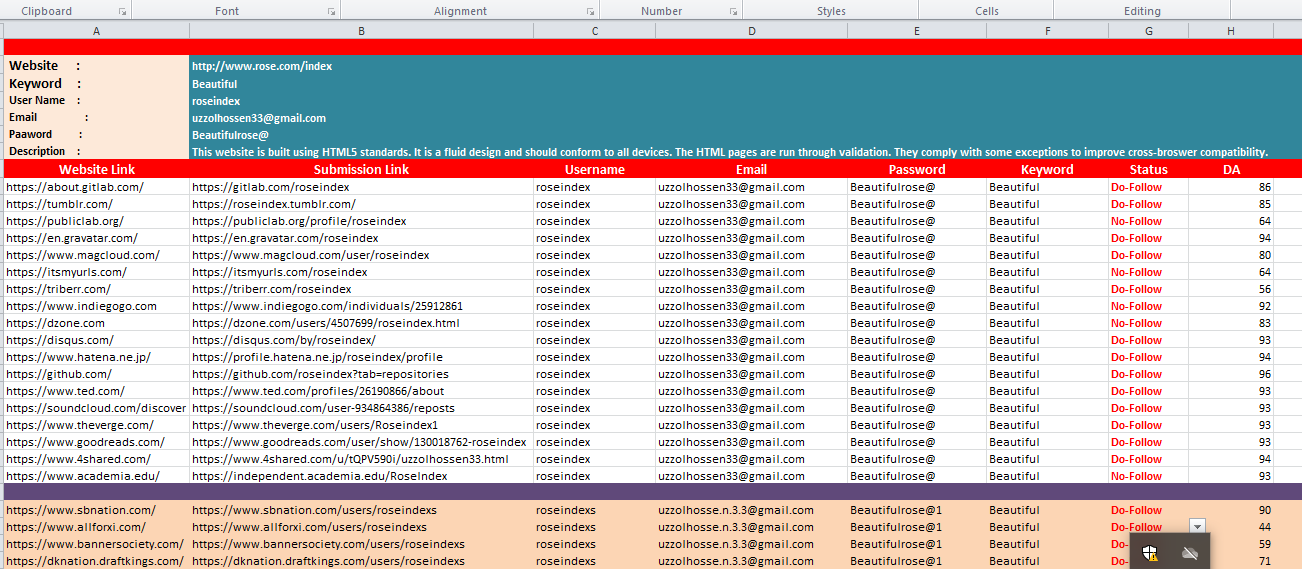This screenshot has height=569, width=1302.
Task: Select https://www.academia.edu/ website cell
Action: coord(96,476)
